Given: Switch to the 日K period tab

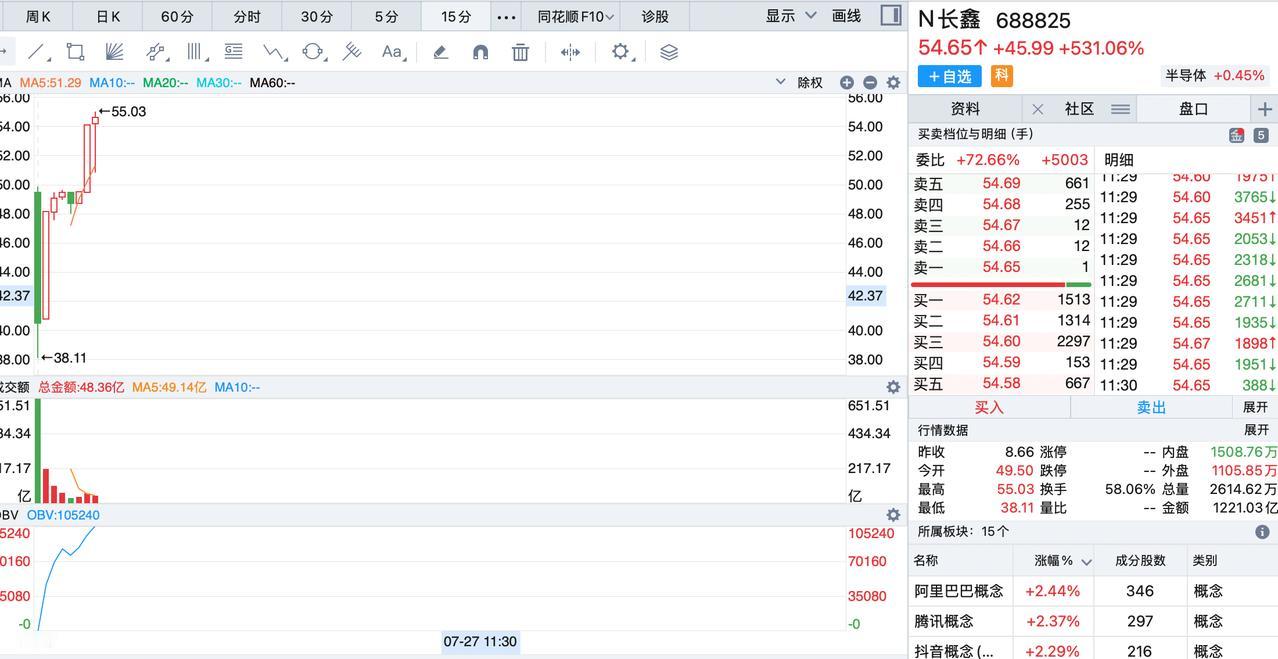Looking at the screenshot, I should [108, 16].
